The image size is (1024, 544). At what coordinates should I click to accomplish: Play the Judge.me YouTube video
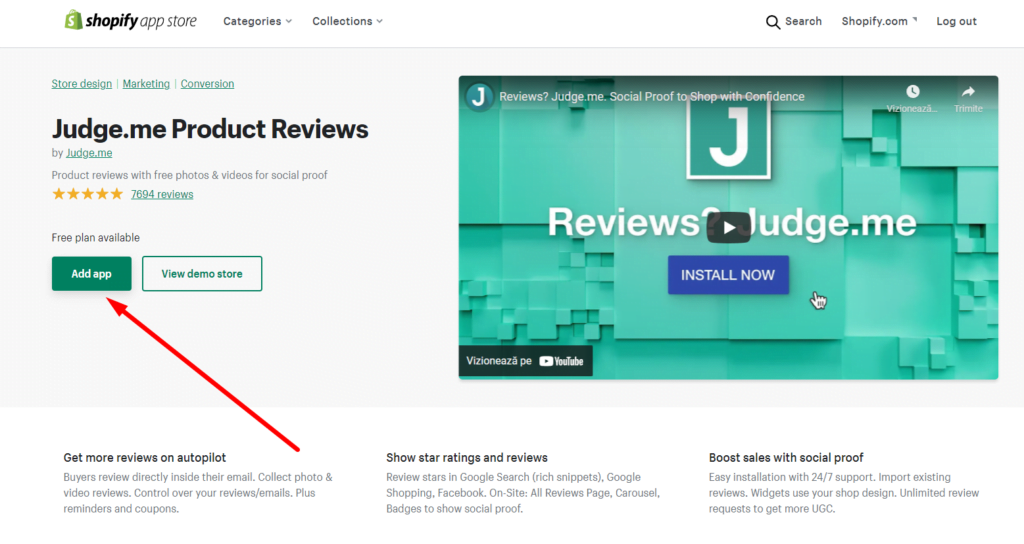(x=728, y=227)
